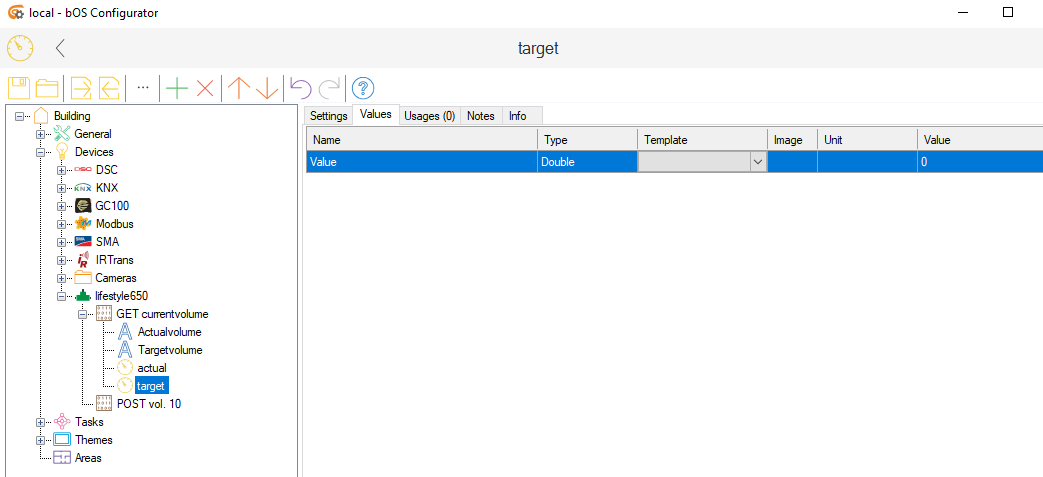Move item down with orange down arrow
Screen dimensions: 1043x477
click(267, 88)
